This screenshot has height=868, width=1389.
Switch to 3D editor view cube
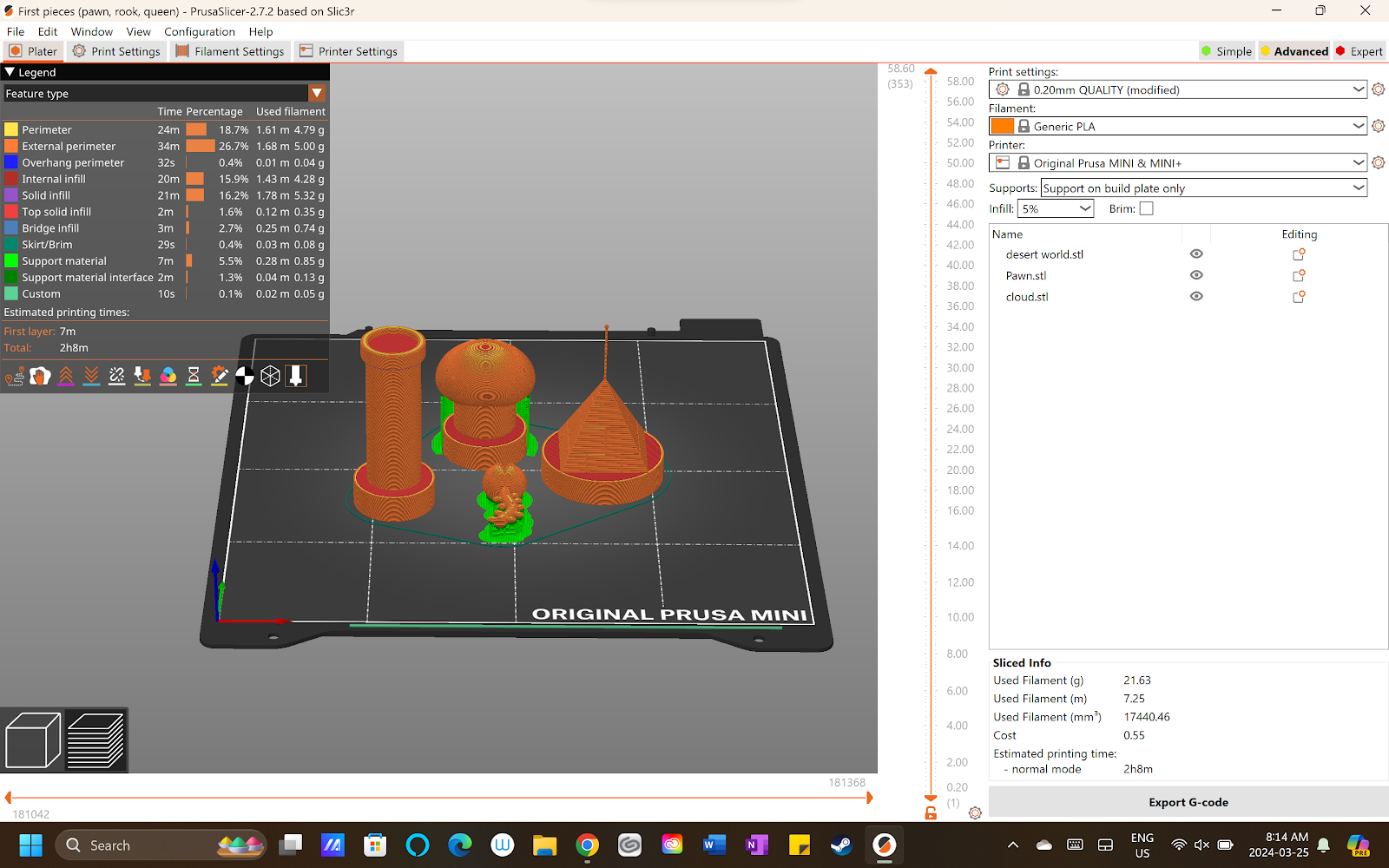click(x=33, y=740)
